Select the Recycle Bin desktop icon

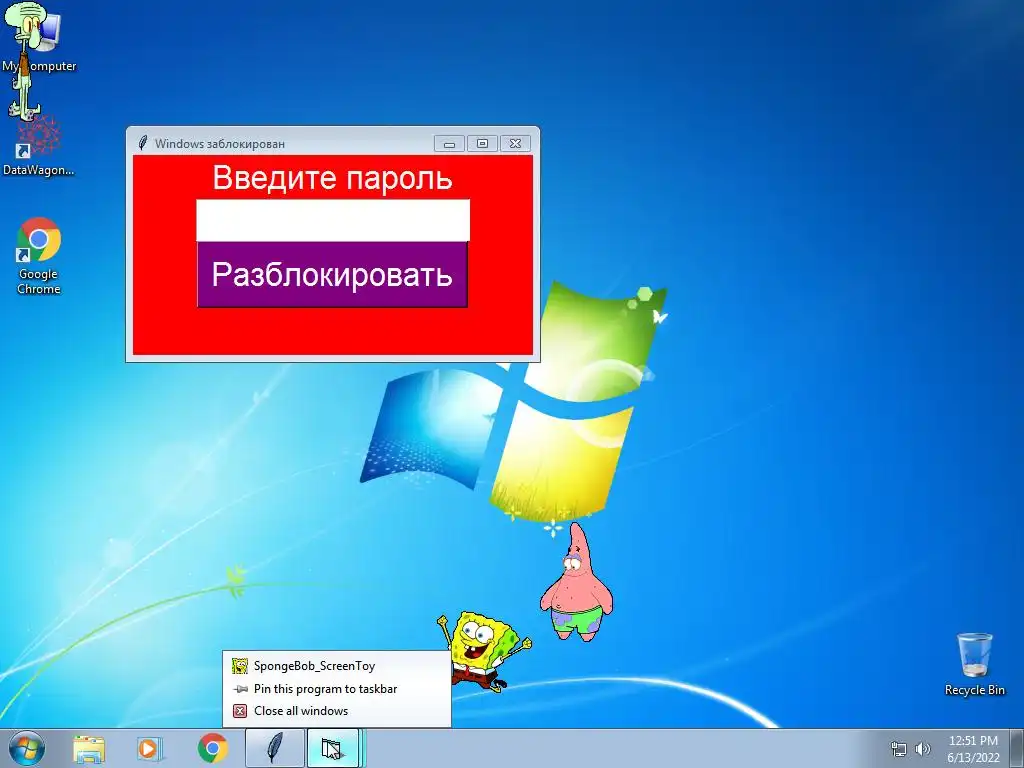pos(974,664)
